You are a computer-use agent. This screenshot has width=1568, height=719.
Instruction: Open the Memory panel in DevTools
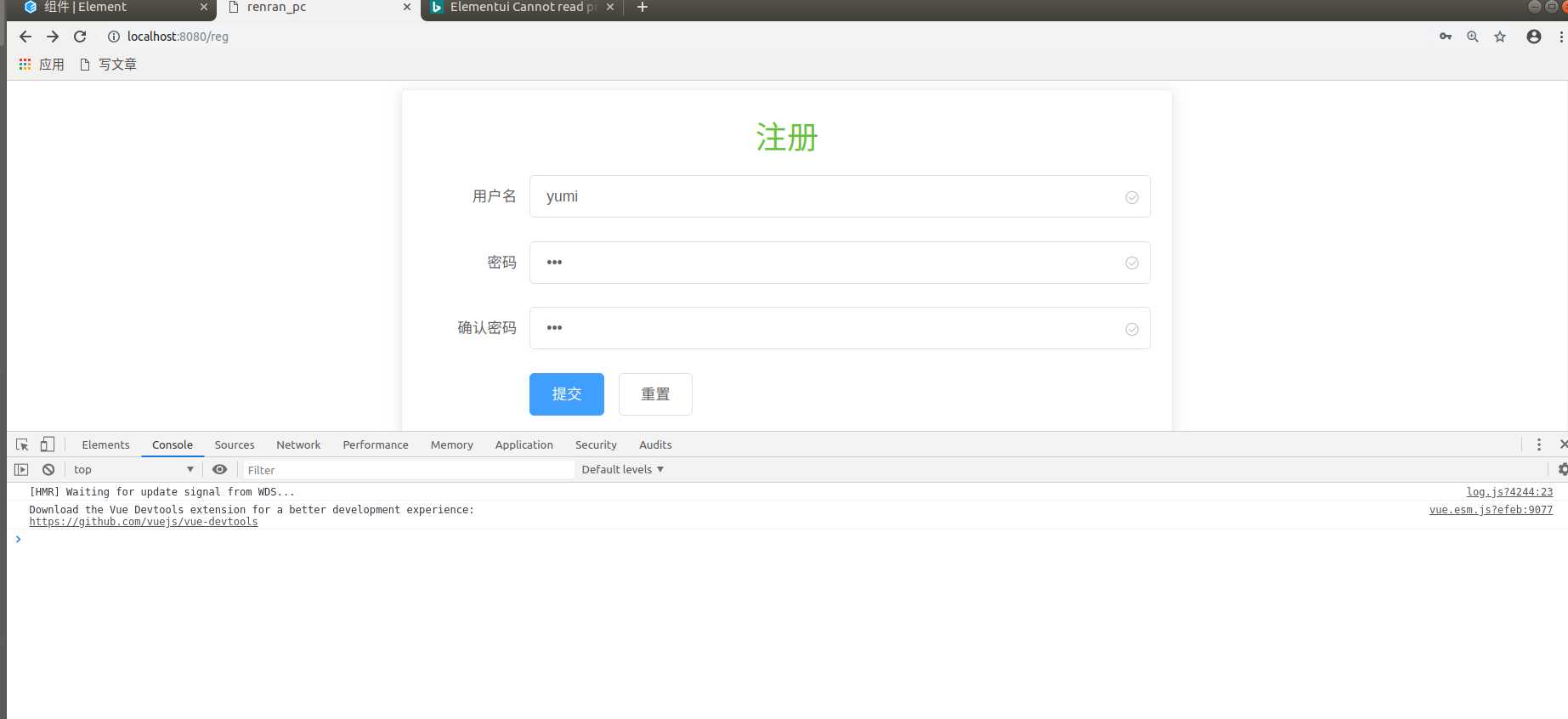click(x=452, y=444)
